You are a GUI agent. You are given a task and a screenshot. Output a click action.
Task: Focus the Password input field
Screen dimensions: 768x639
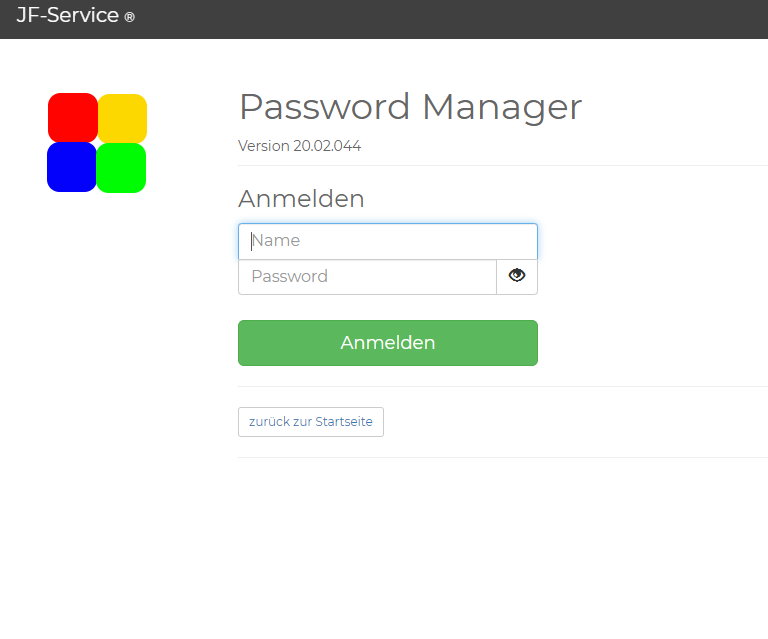[x=367, y=277]
